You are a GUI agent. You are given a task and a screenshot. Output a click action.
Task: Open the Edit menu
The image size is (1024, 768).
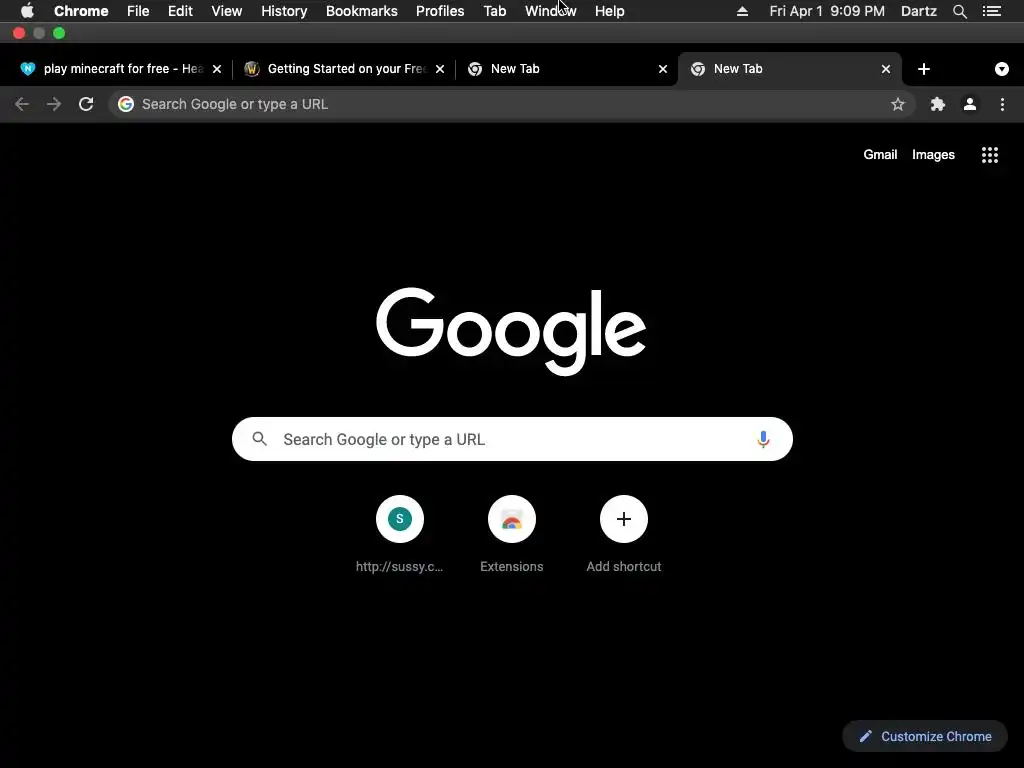(180, 11)
